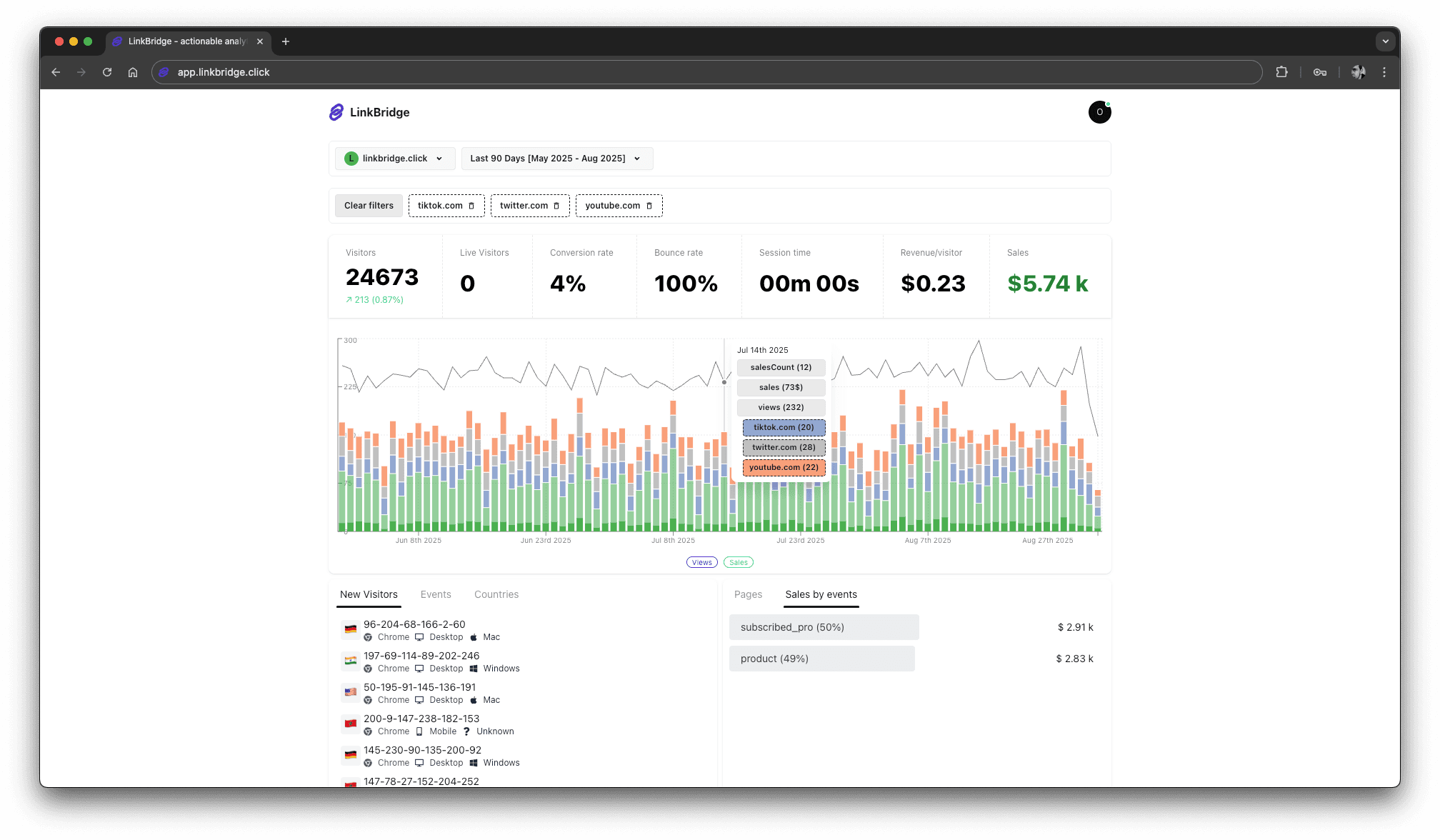This screenshot has width=1440, height=840.
Task: Open the browser tab list chevron
Action: coord(1385,41)
